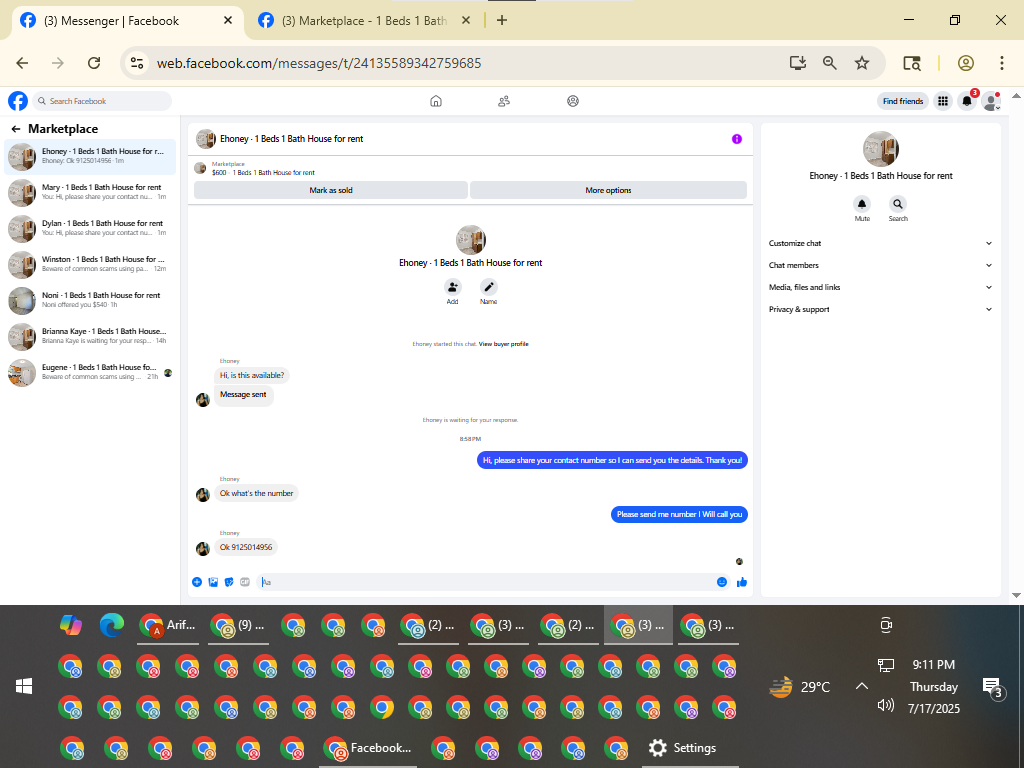Open the Friends icon in top navigation

pyautogui.click(x=504, y=101)
